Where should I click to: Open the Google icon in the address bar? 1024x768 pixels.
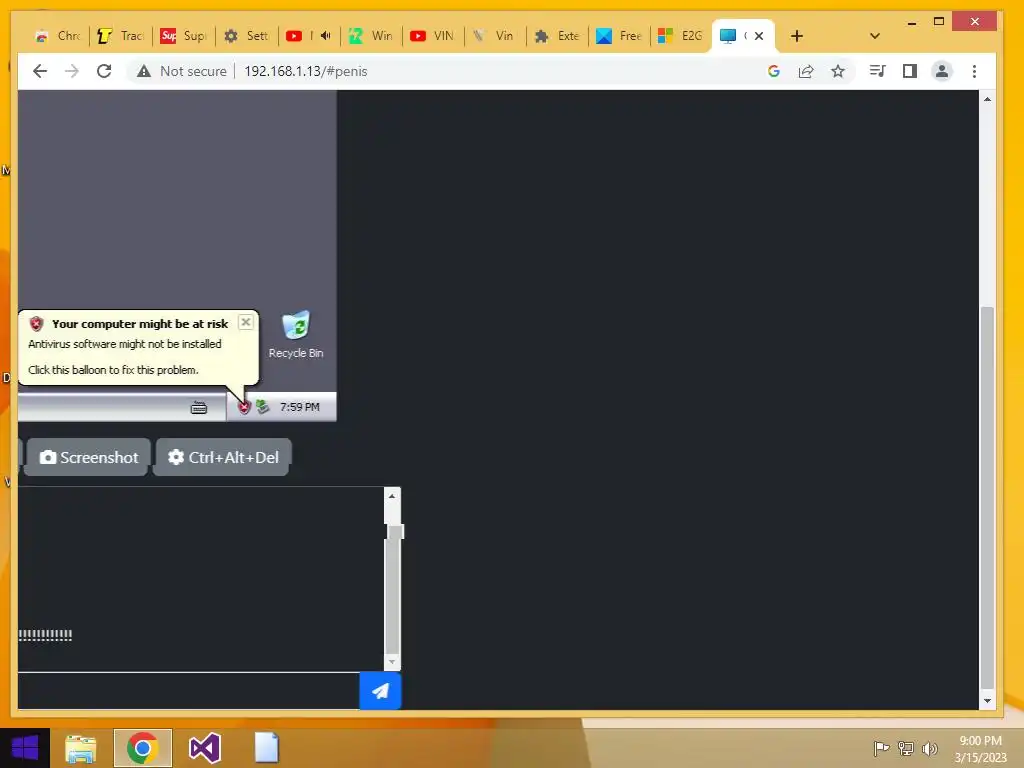tap(774, 71)
